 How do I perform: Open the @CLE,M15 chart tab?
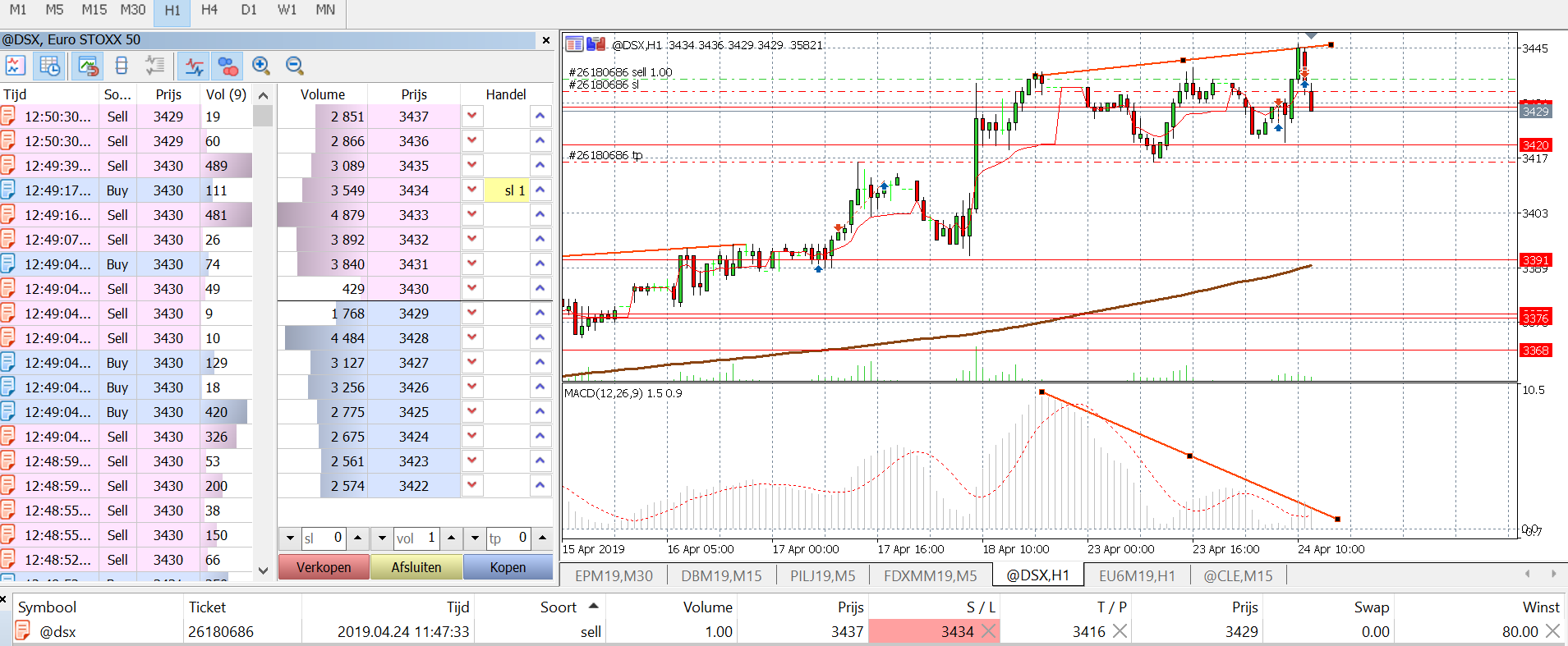pos(1238,575)
